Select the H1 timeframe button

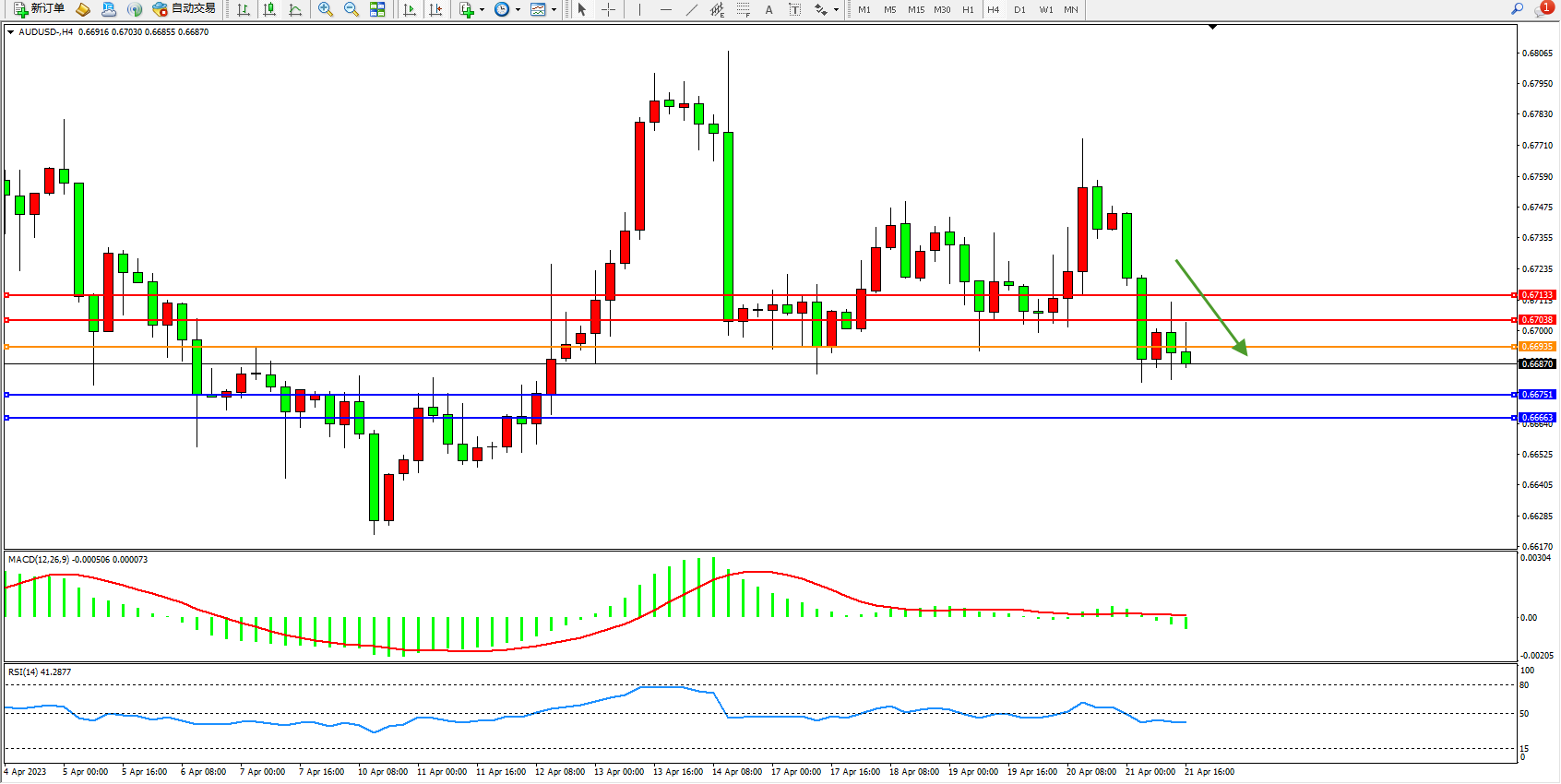[x=968, y=9]
